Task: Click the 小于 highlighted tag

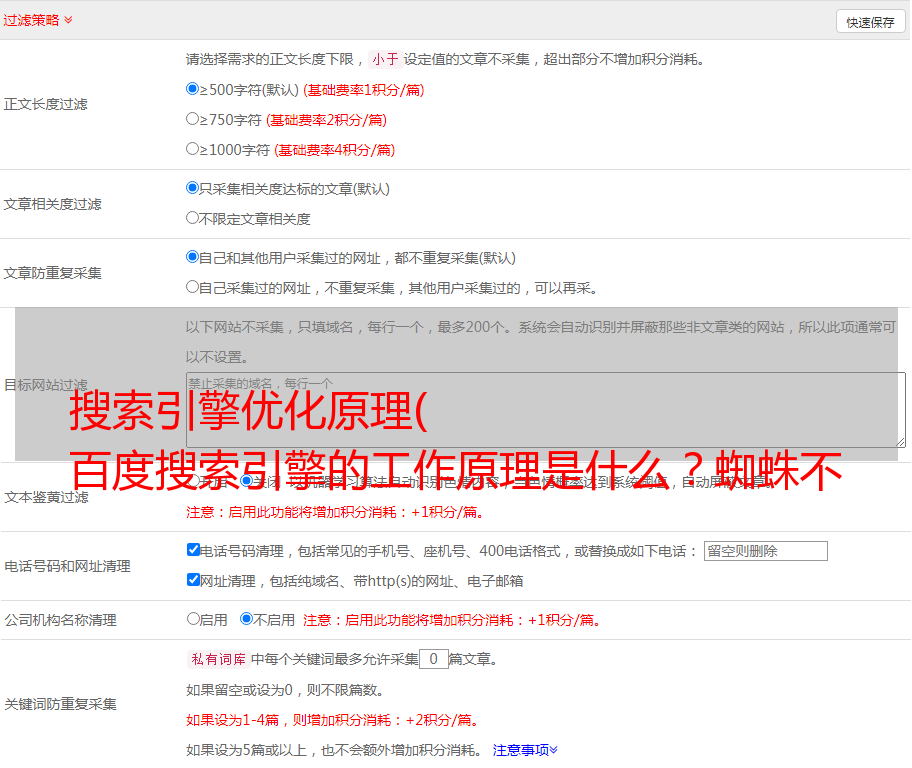Action: pyautogui.click(x=385, y=59)
